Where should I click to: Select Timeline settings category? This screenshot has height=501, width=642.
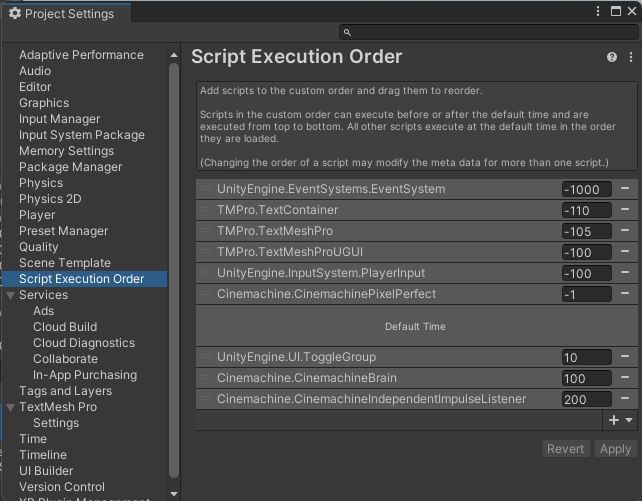point(43,454)
